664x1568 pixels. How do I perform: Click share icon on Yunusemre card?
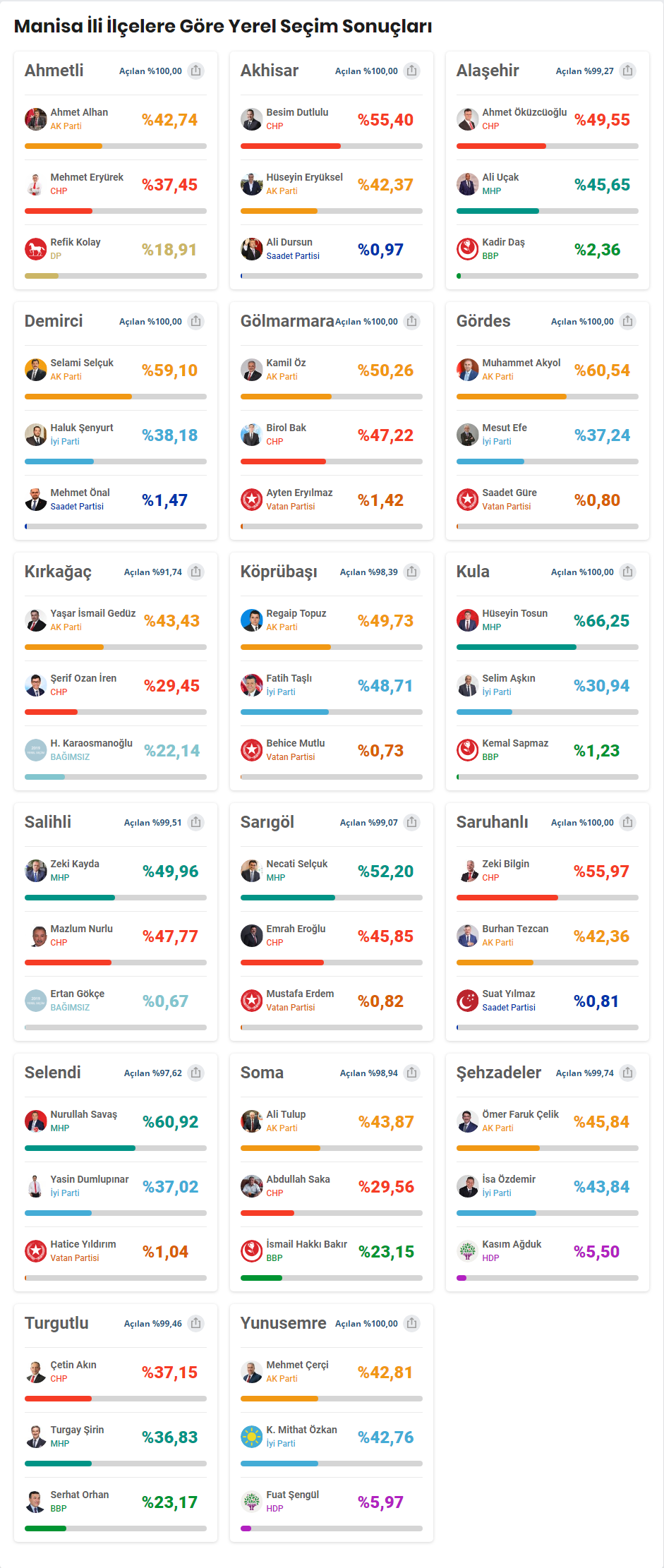click(412, 1323)
